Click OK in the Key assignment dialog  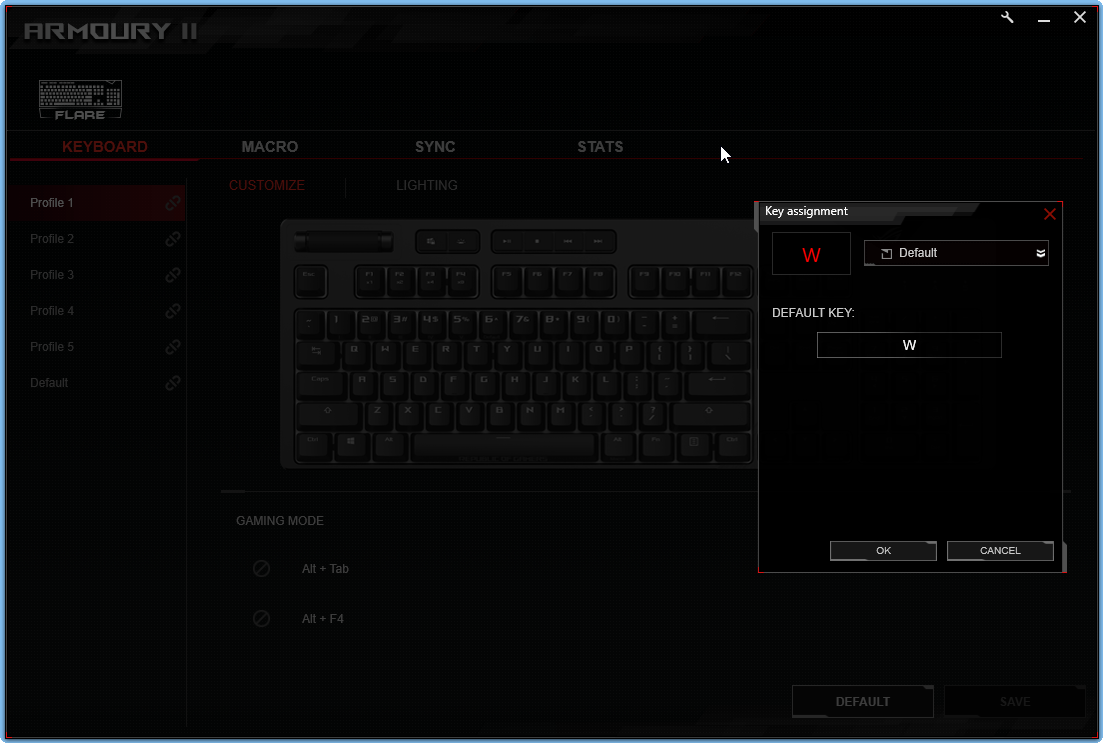883,551
